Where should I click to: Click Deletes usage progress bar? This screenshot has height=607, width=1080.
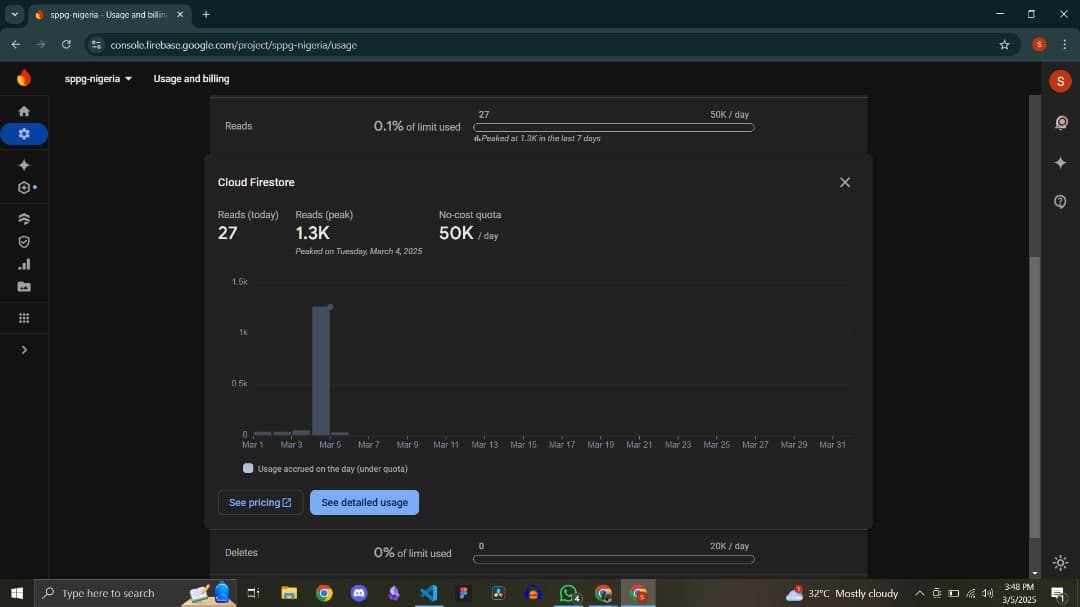click(614, 559)
